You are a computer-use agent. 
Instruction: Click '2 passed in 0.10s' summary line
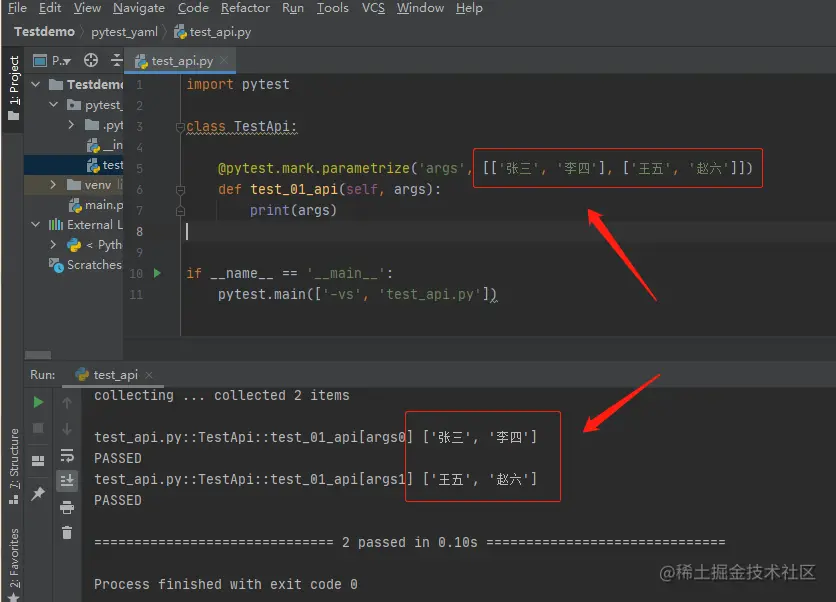tap(409, 542)
